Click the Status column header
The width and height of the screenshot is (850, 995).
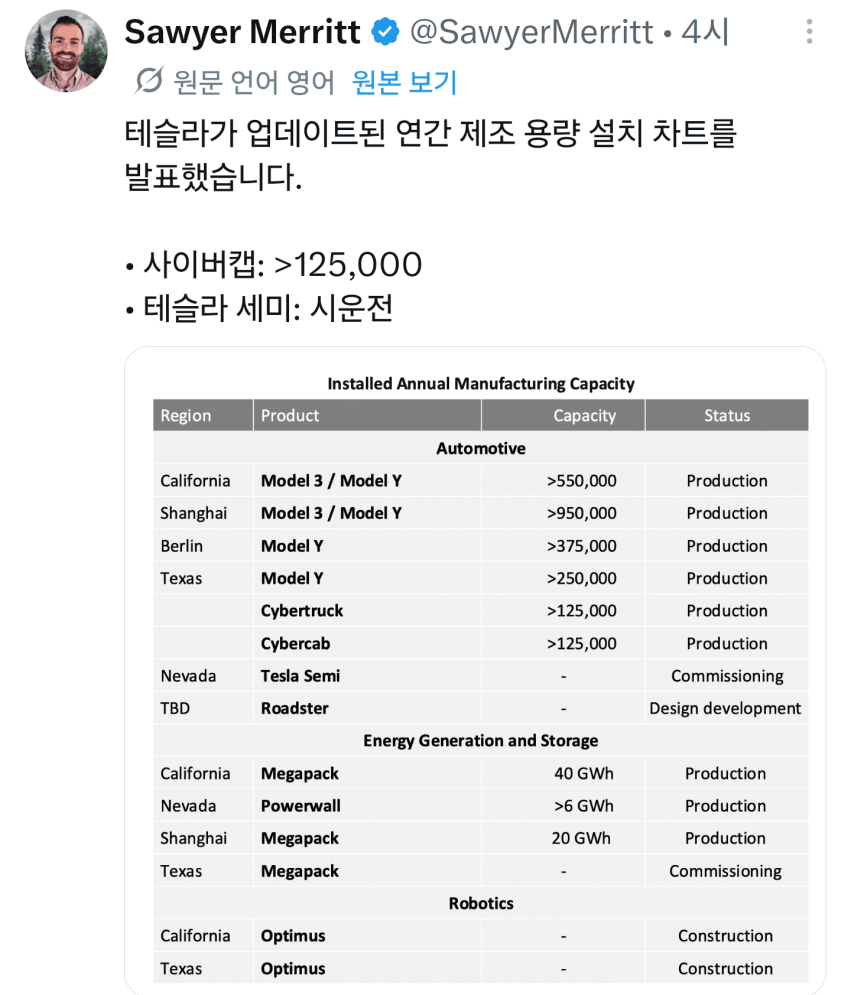[x=727, y=416]
